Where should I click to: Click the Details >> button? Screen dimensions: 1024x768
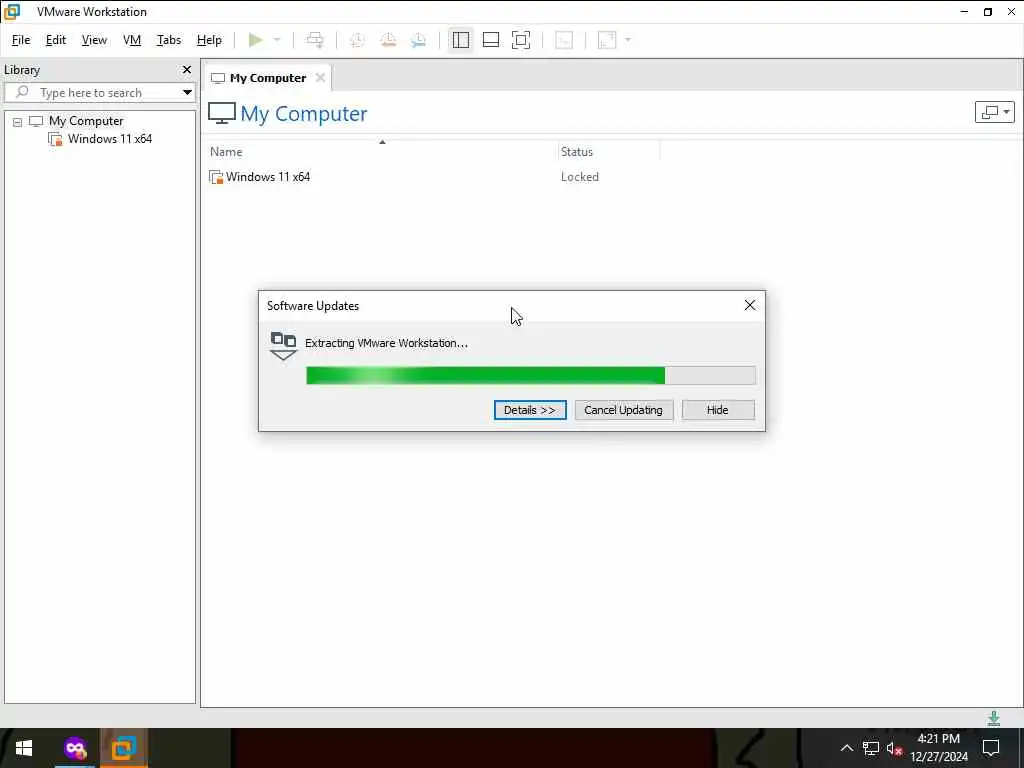530,410
